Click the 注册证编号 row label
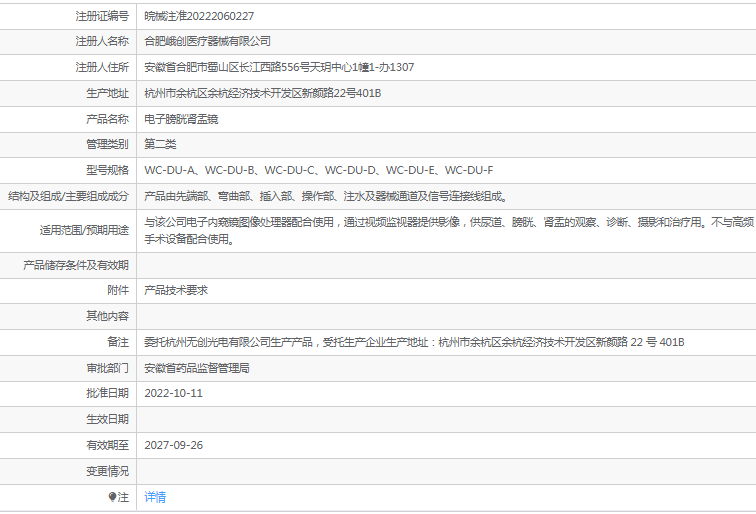Screen dimensions: 756x514 (x=102, y=16)
